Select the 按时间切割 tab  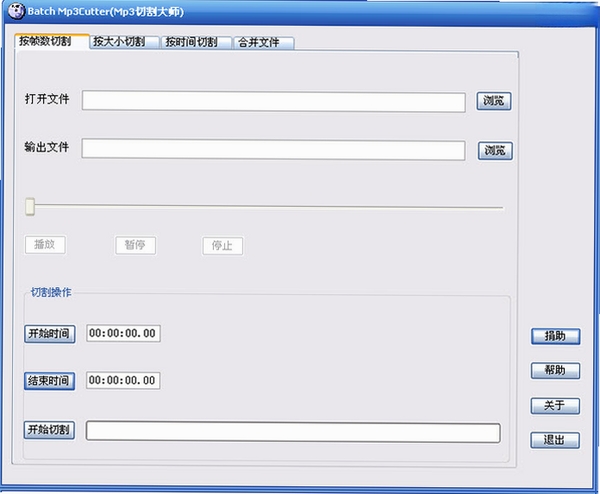click(197, 42)
